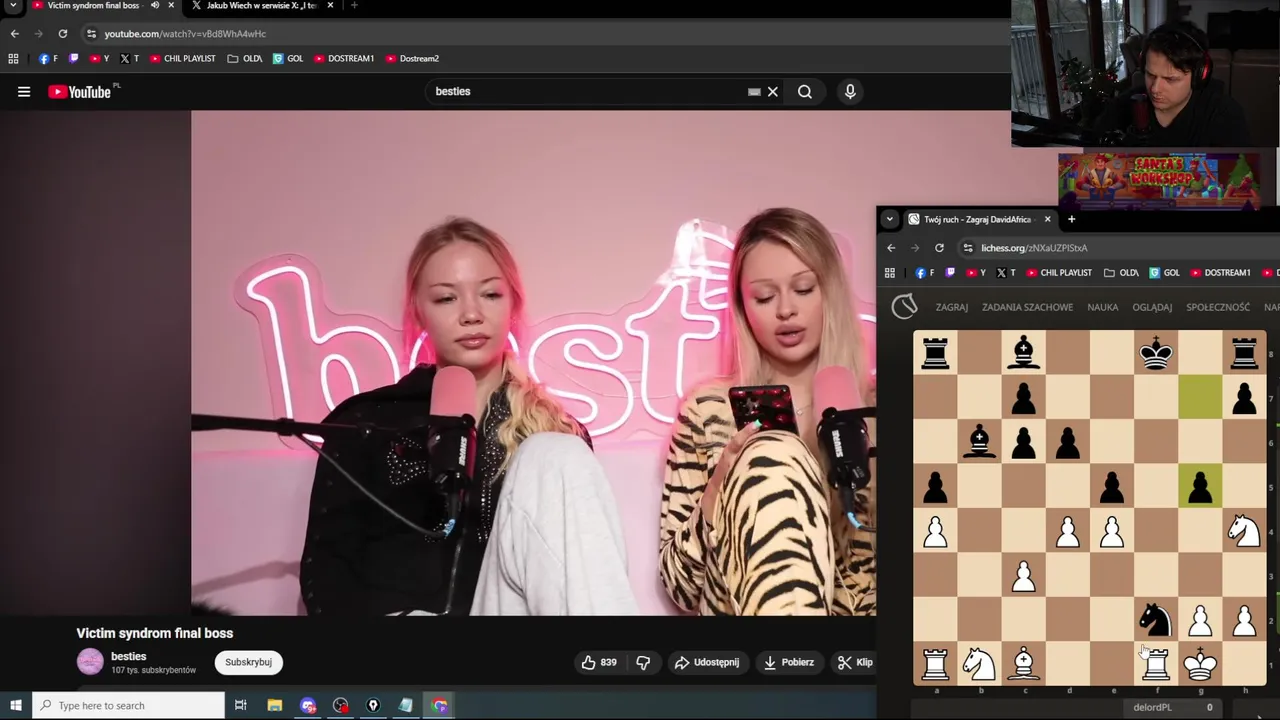Open ZADANIA SZACHOWE lichess menu
This screenshot has height=720, width=1280.
(1027, 307)
